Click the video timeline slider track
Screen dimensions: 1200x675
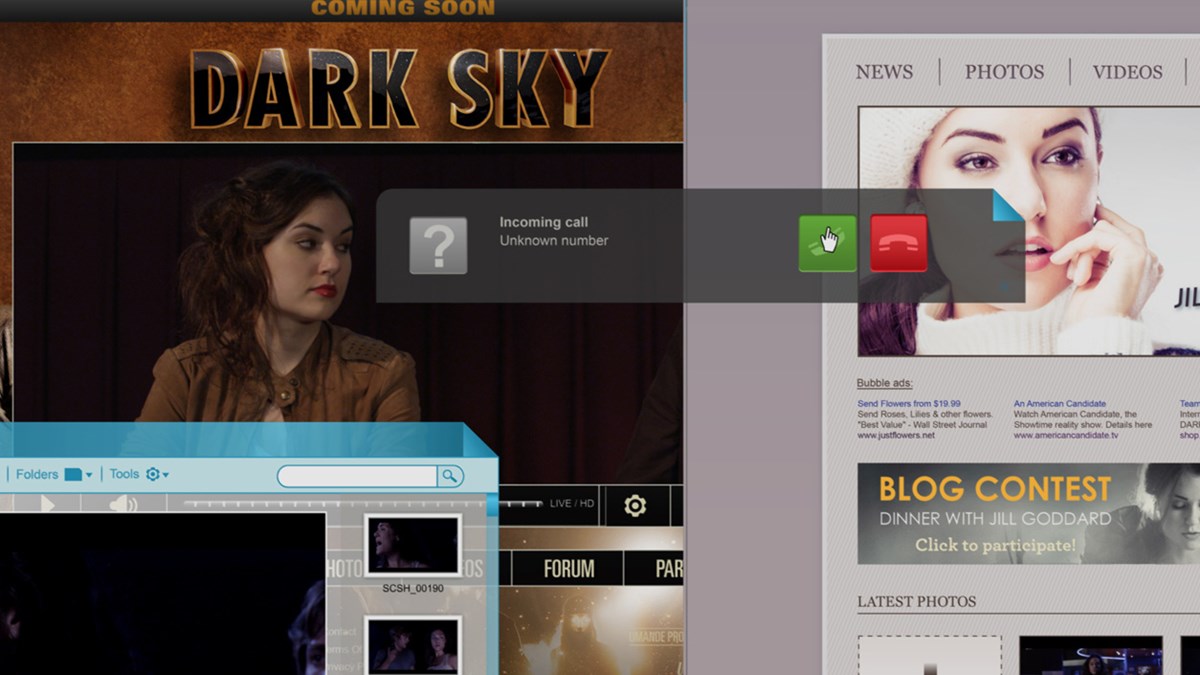(340, 503)
